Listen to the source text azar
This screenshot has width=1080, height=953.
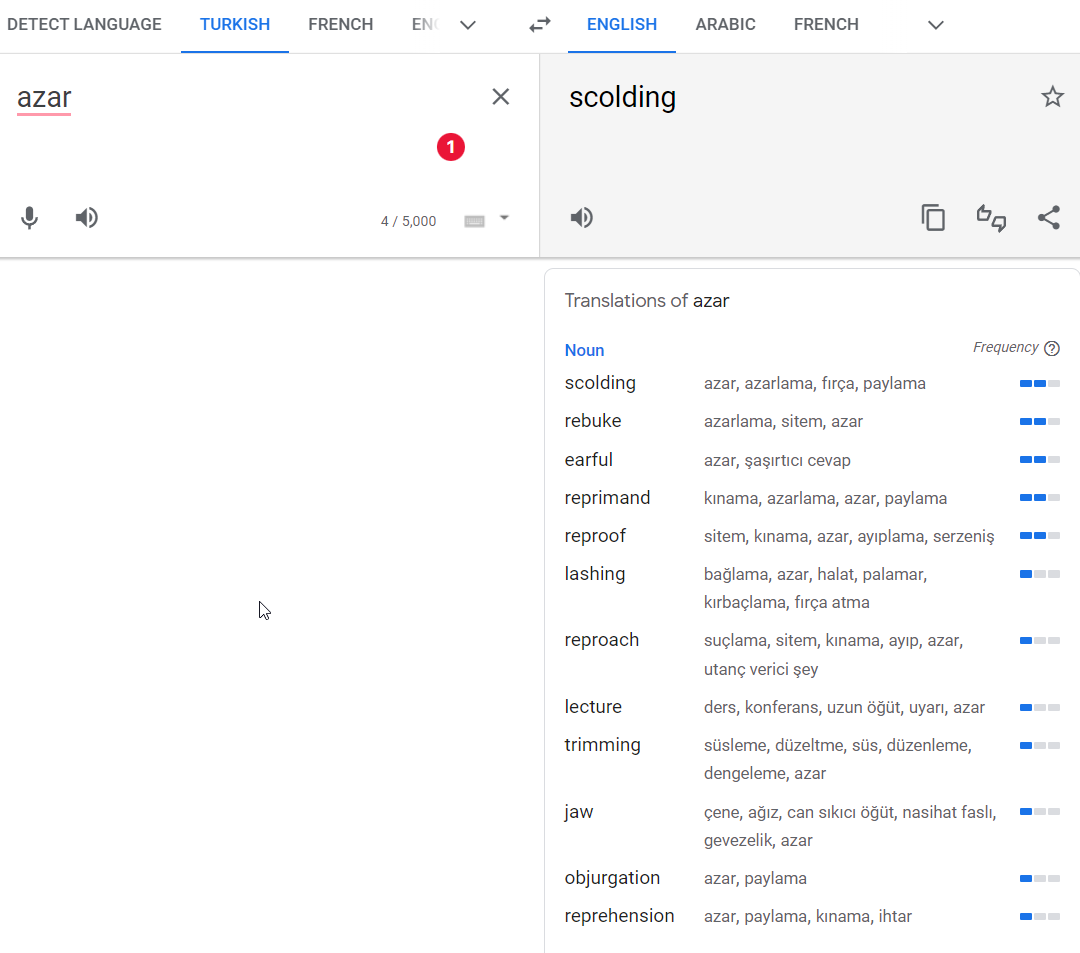[x=87, y=218]
